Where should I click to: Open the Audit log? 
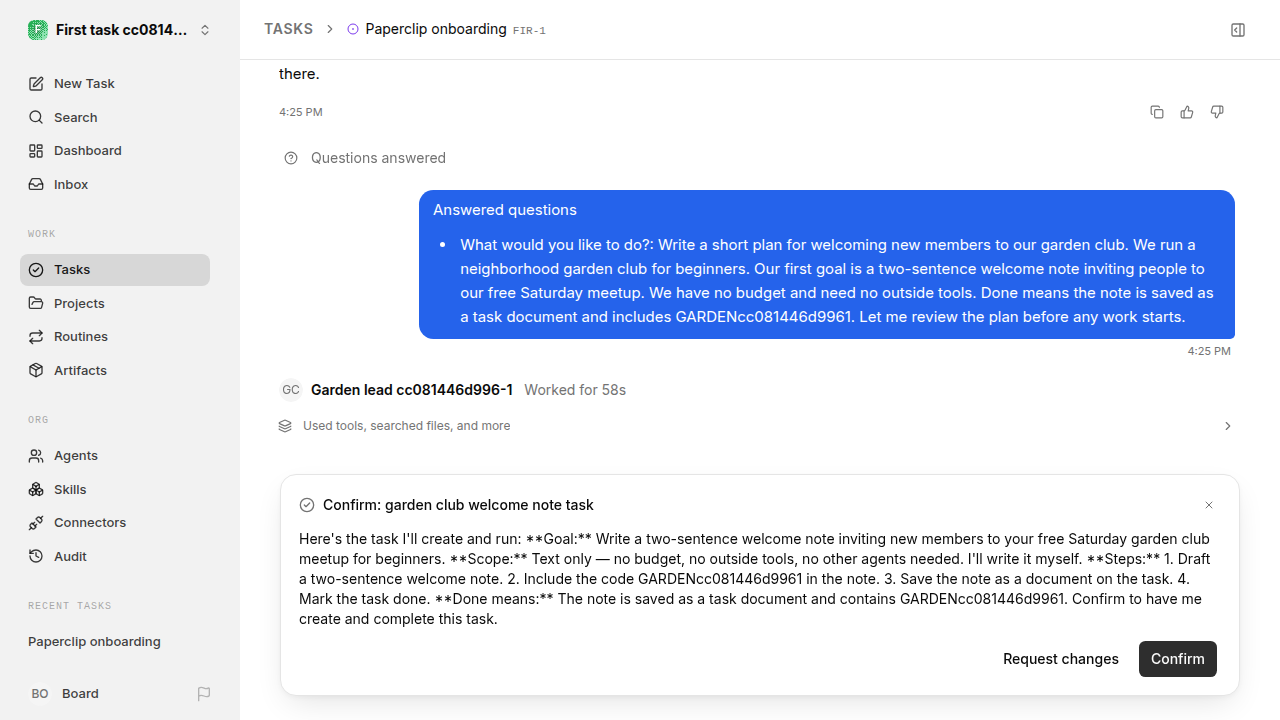coord(115,556)
